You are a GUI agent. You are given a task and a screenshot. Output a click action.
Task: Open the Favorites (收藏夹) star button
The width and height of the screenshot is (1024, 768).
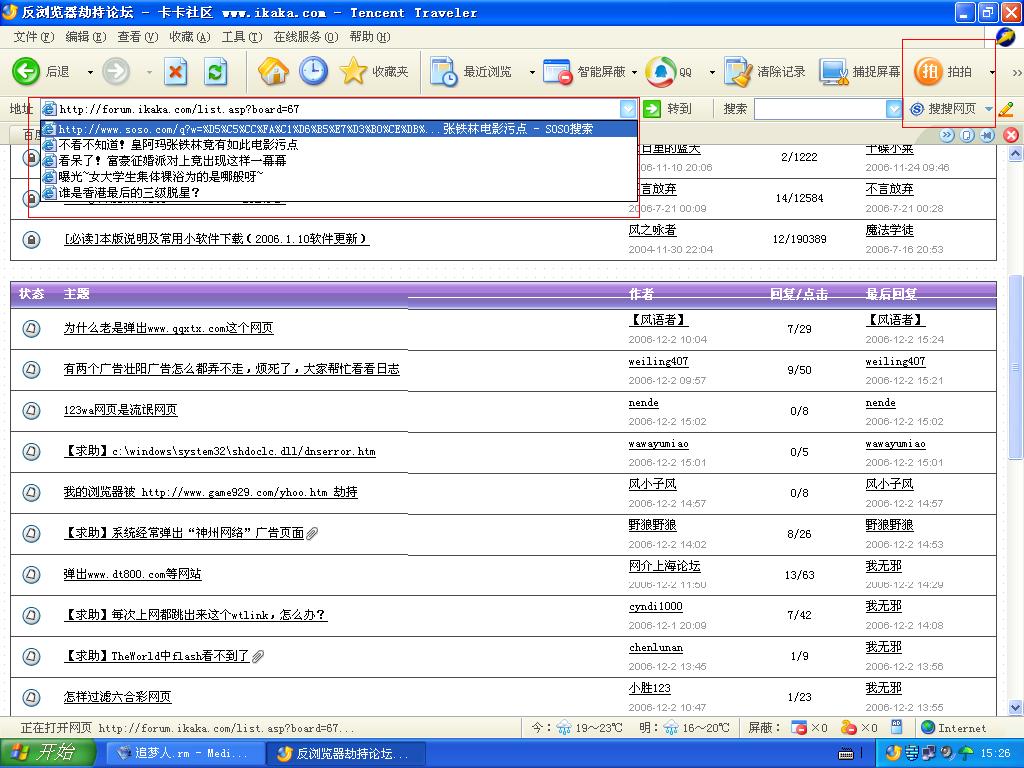375,72
